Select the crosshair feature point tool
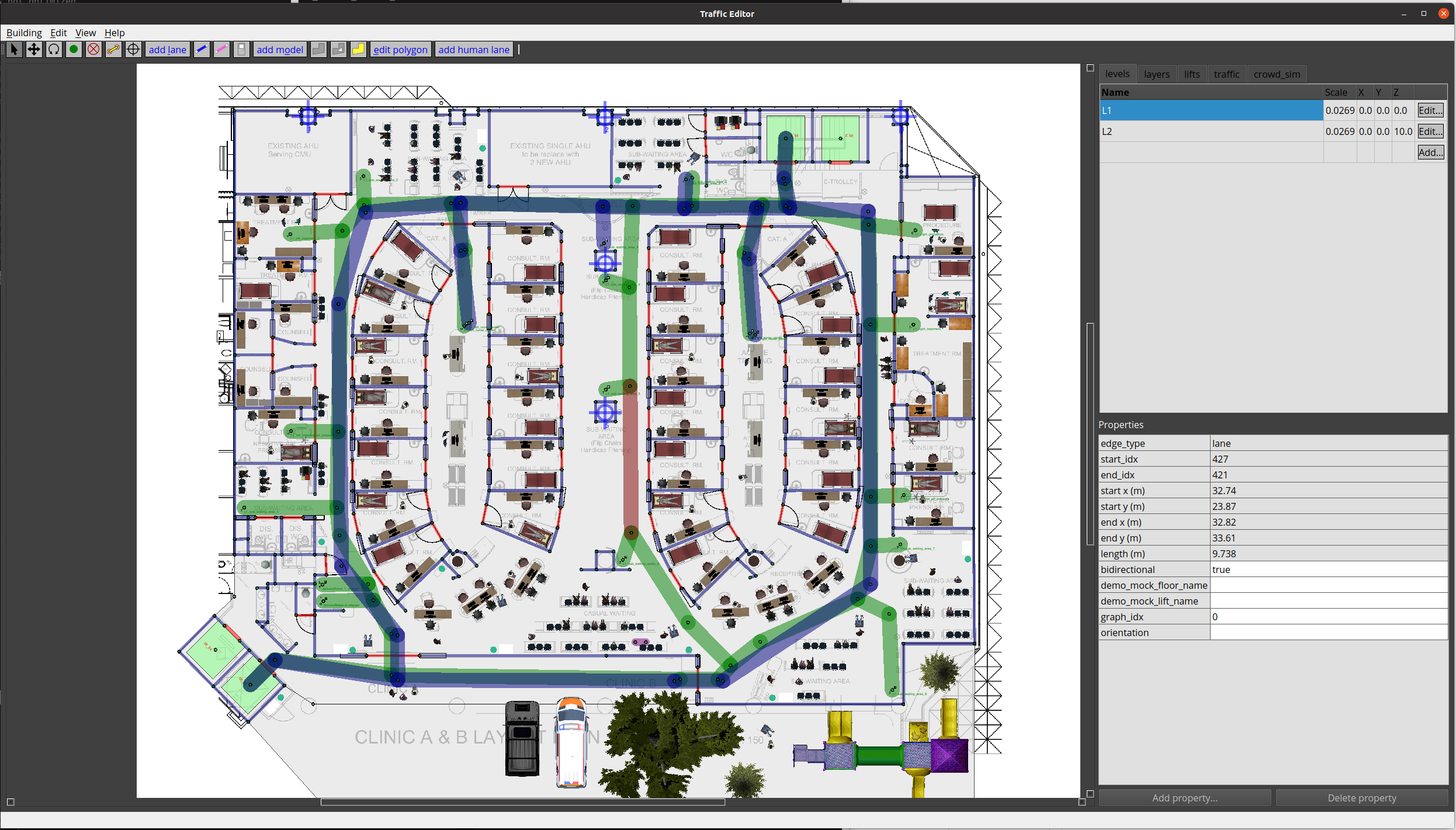 (x=133, y=50)
